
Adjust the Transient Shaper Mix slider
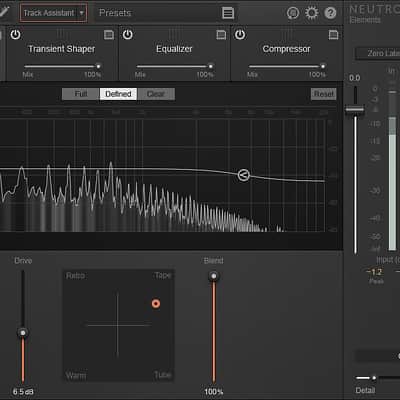pyautogui.click(x=62, y=66)
